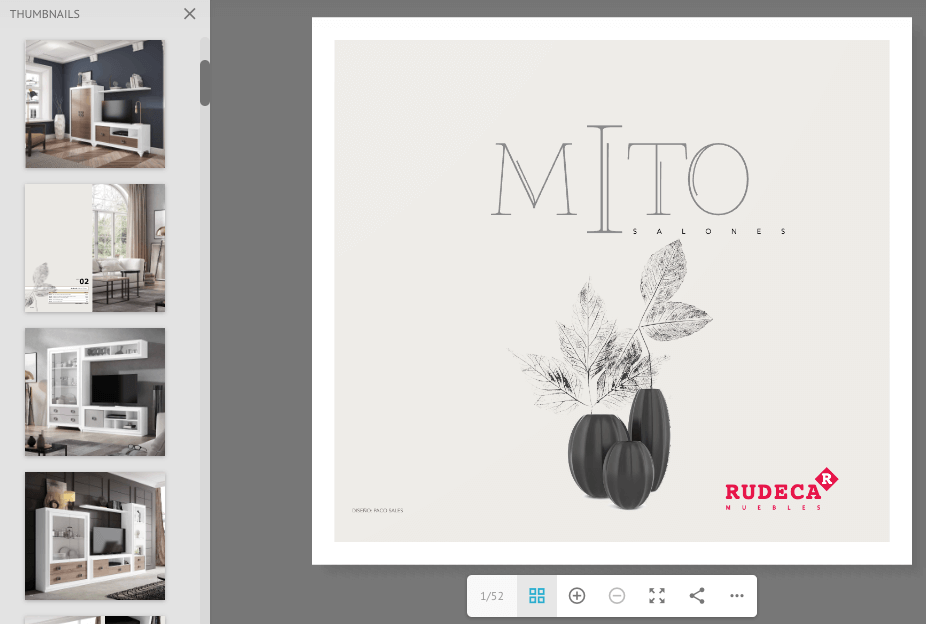The width and height of the screenshot is (926, 624).
Task: Select the partially visible bottom thumbnail
Action: (95, 620)
